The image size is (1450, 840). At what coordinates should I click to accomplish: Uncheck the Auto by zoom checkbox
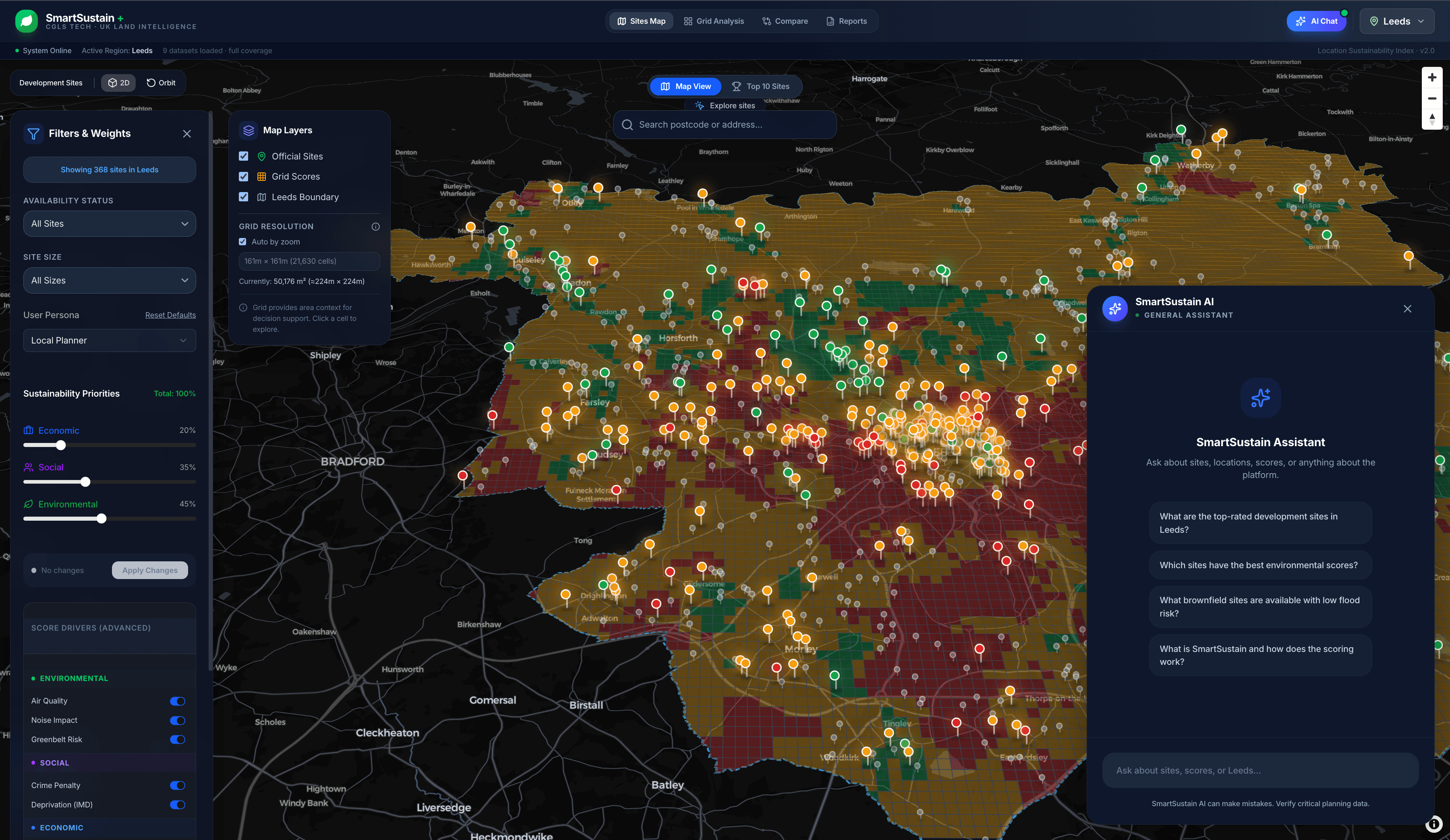(243, 242)
